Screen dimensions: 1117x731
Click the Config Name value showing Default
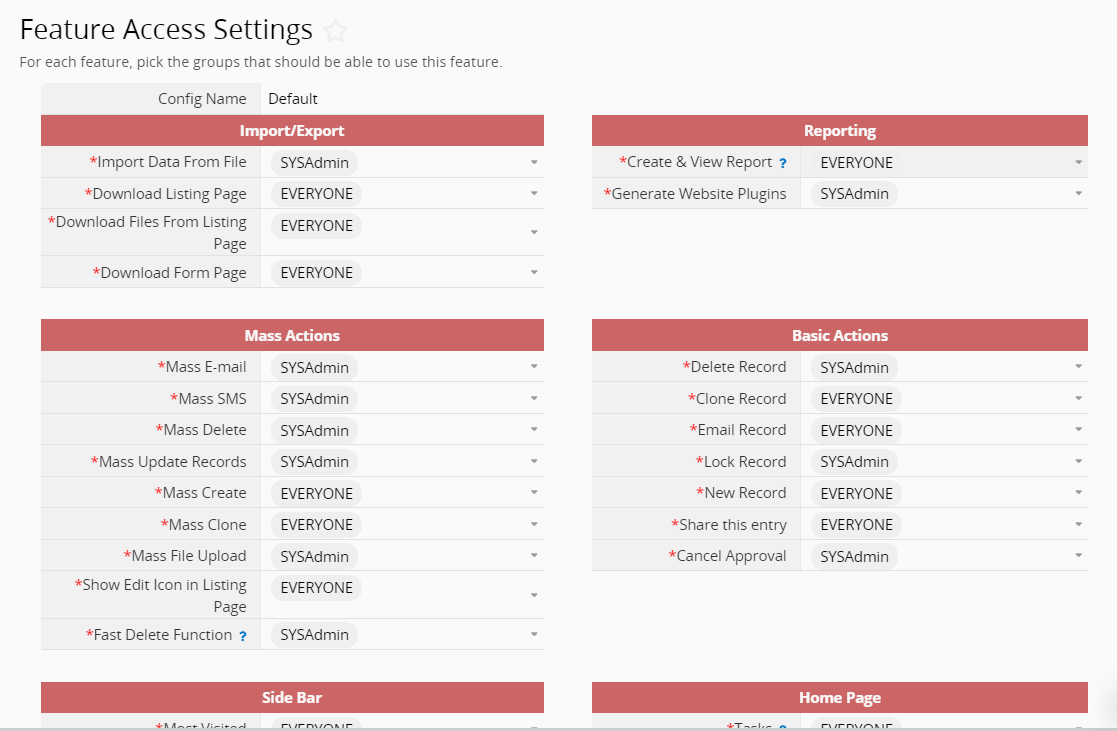[293, 98]
